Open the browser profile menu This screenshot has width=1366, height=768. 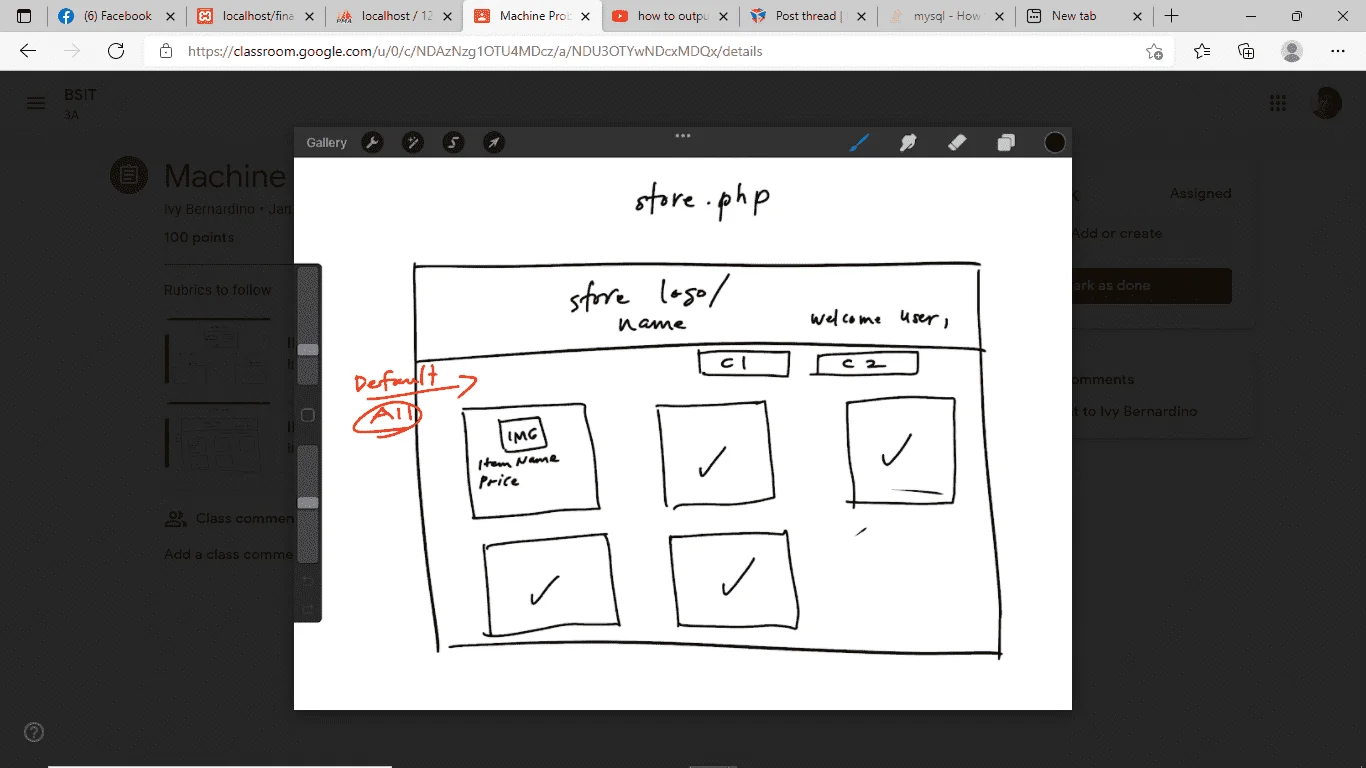click(1292, 51)
